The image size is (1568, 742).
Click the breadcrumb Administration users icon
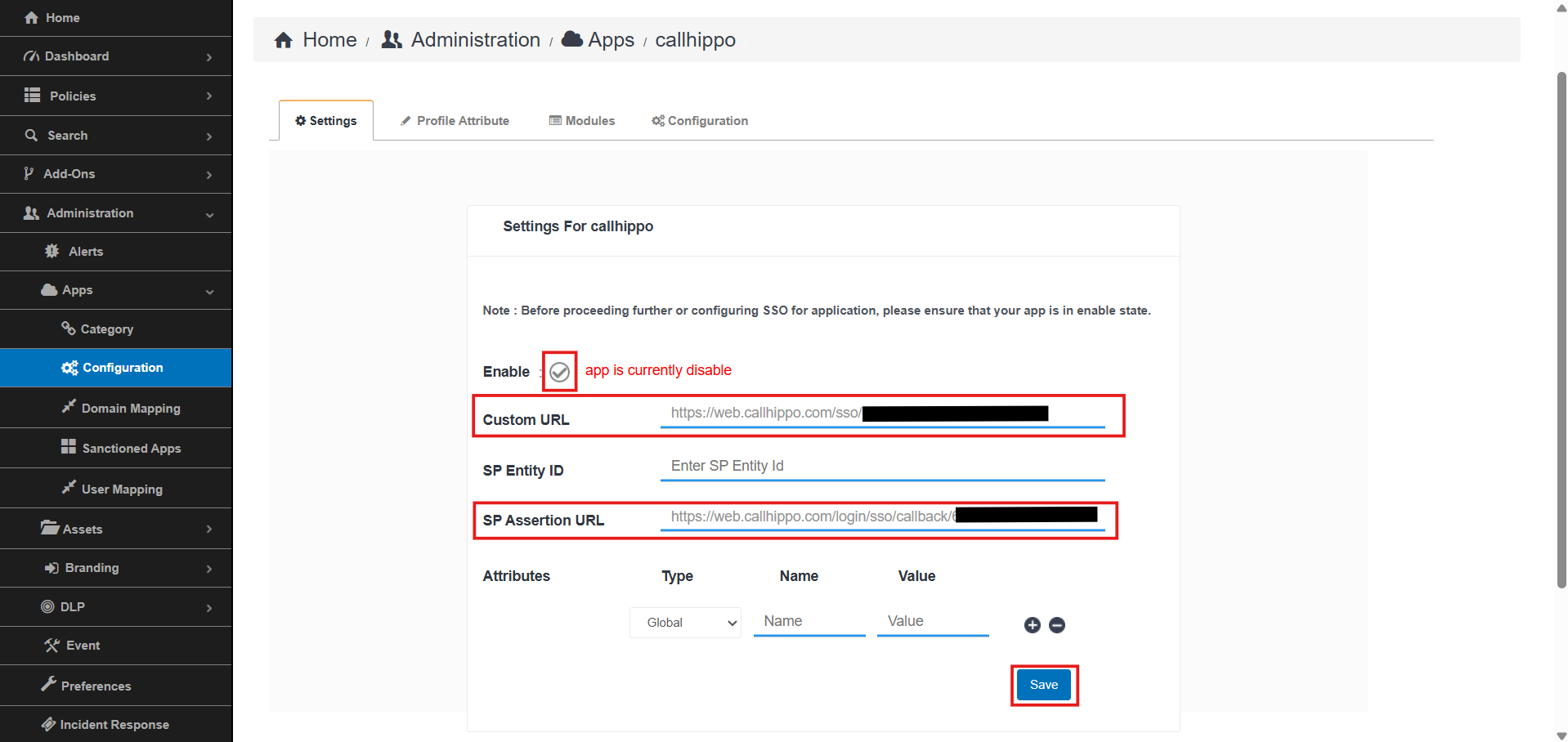(392, 39)
